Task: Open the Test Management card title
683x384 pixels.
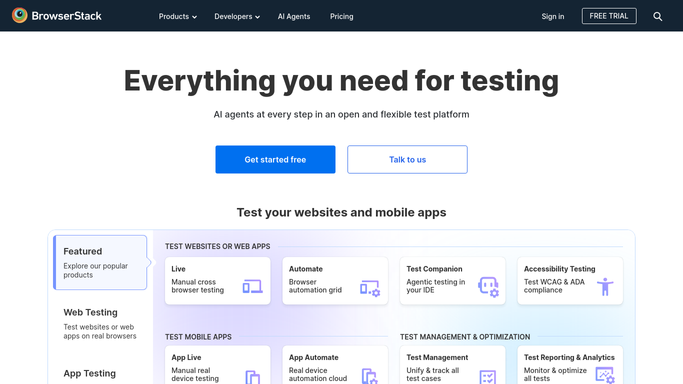Action: tap(437, 357)
